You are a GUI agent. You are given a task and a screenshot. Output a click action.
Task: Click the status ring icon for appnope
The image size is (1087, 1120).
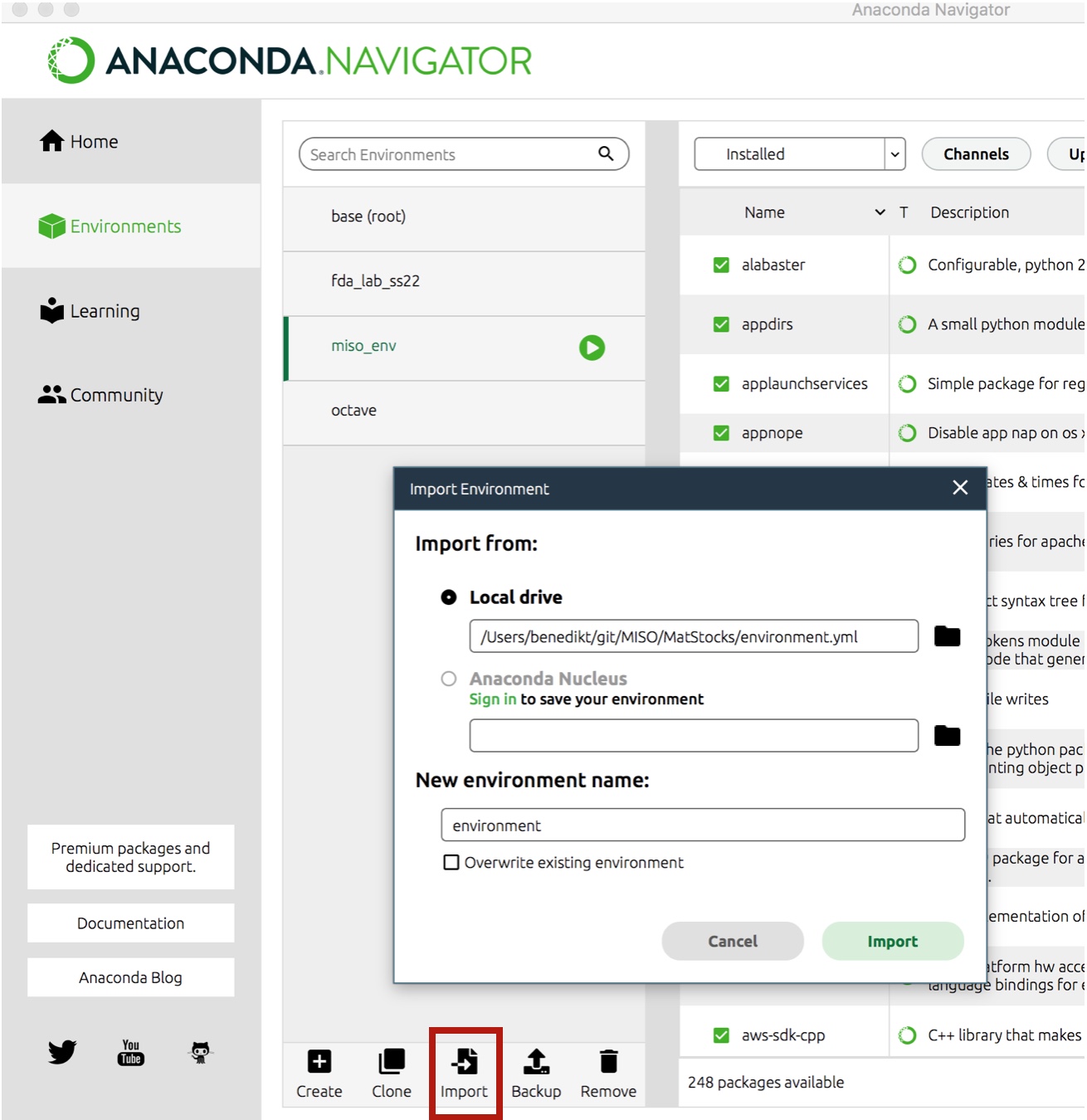click(908, 433)
